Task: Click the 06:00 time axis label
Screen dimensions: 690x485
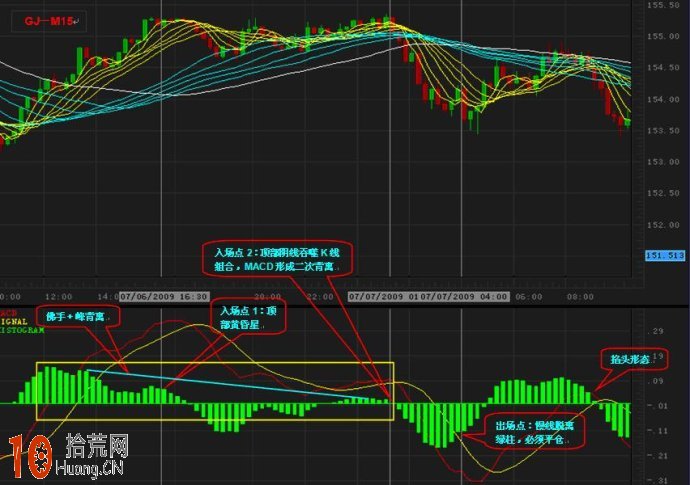Action: point(528,297)
